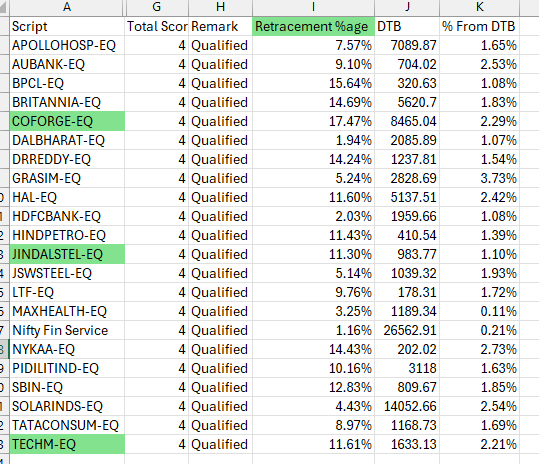Click DTB value 1633.13
Screen dimensions: 539x464
(x=407, y=444)
